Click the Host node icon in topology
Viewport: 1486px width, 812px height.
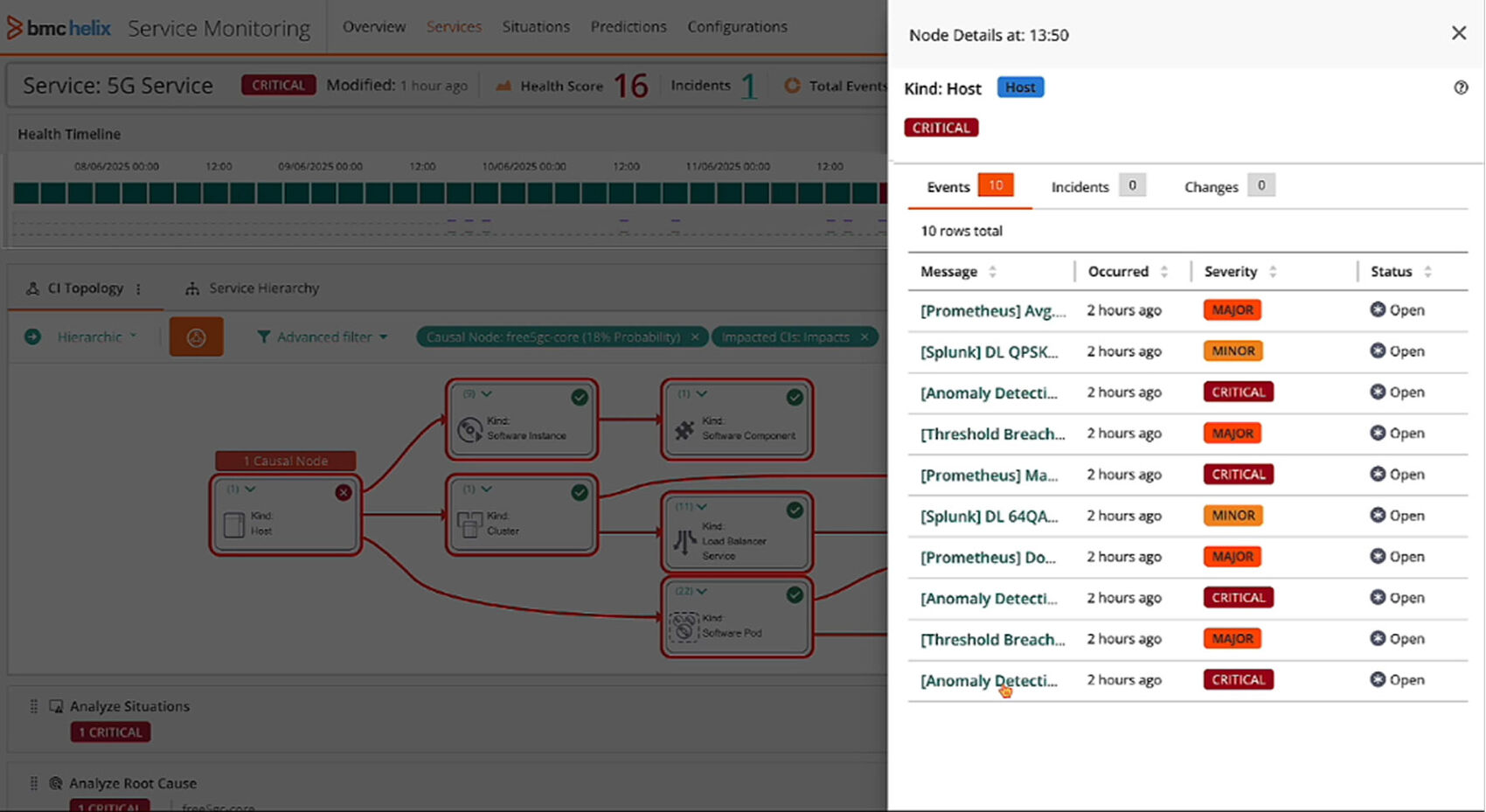click(234, 524)
